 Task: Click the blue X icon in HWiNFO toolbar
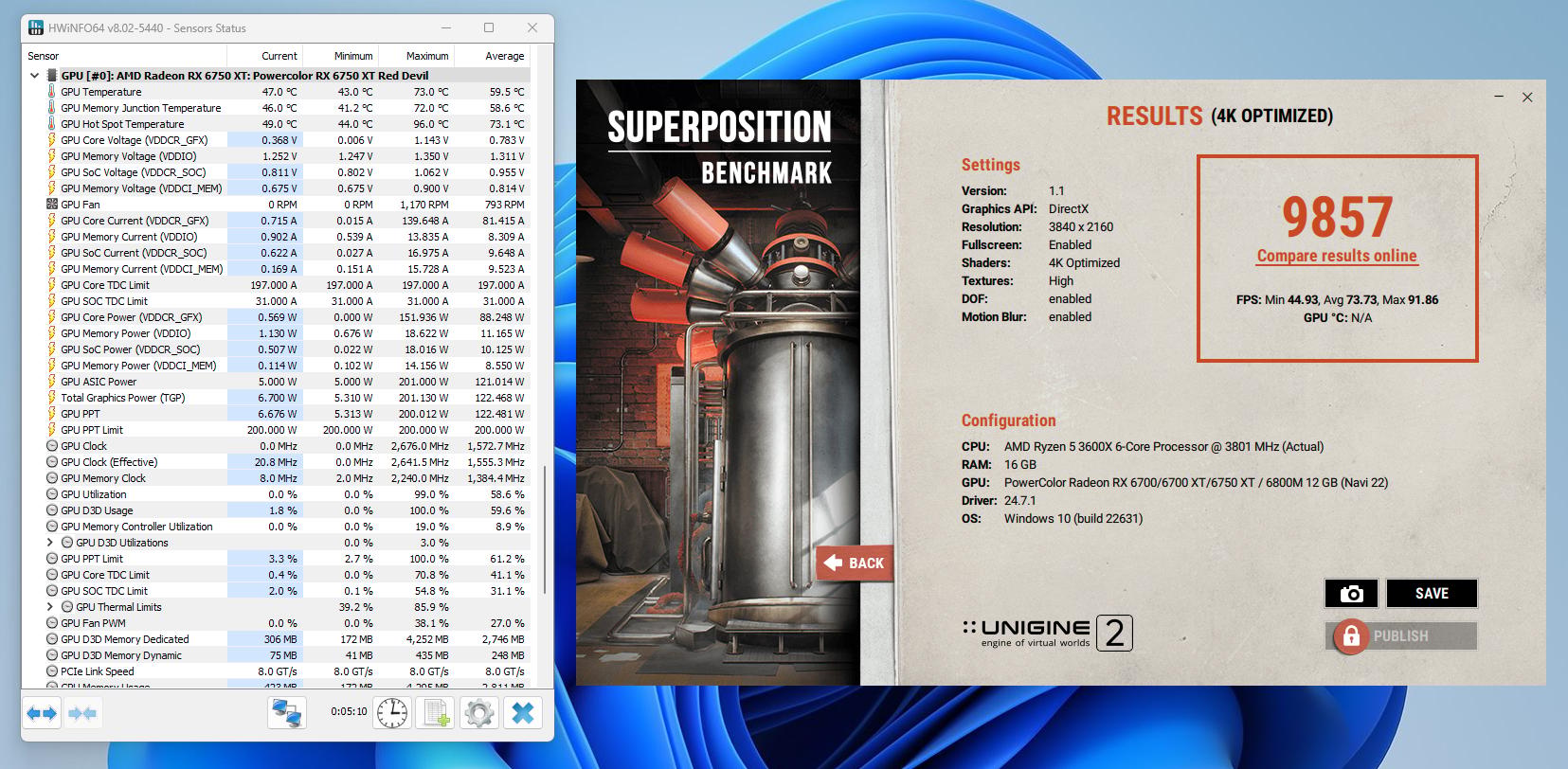pyautogui.click(x=523, y=712)
